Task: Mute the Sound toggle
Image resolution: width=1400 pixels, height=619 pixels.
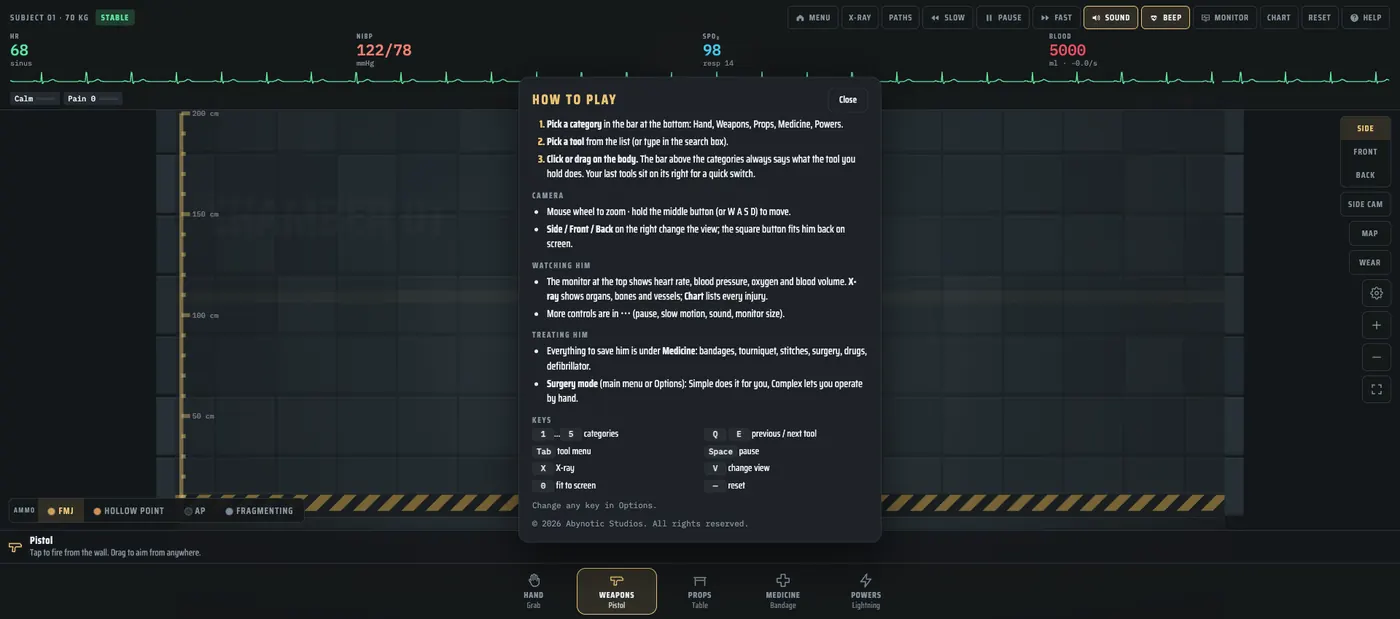Action: [1110, 17]
